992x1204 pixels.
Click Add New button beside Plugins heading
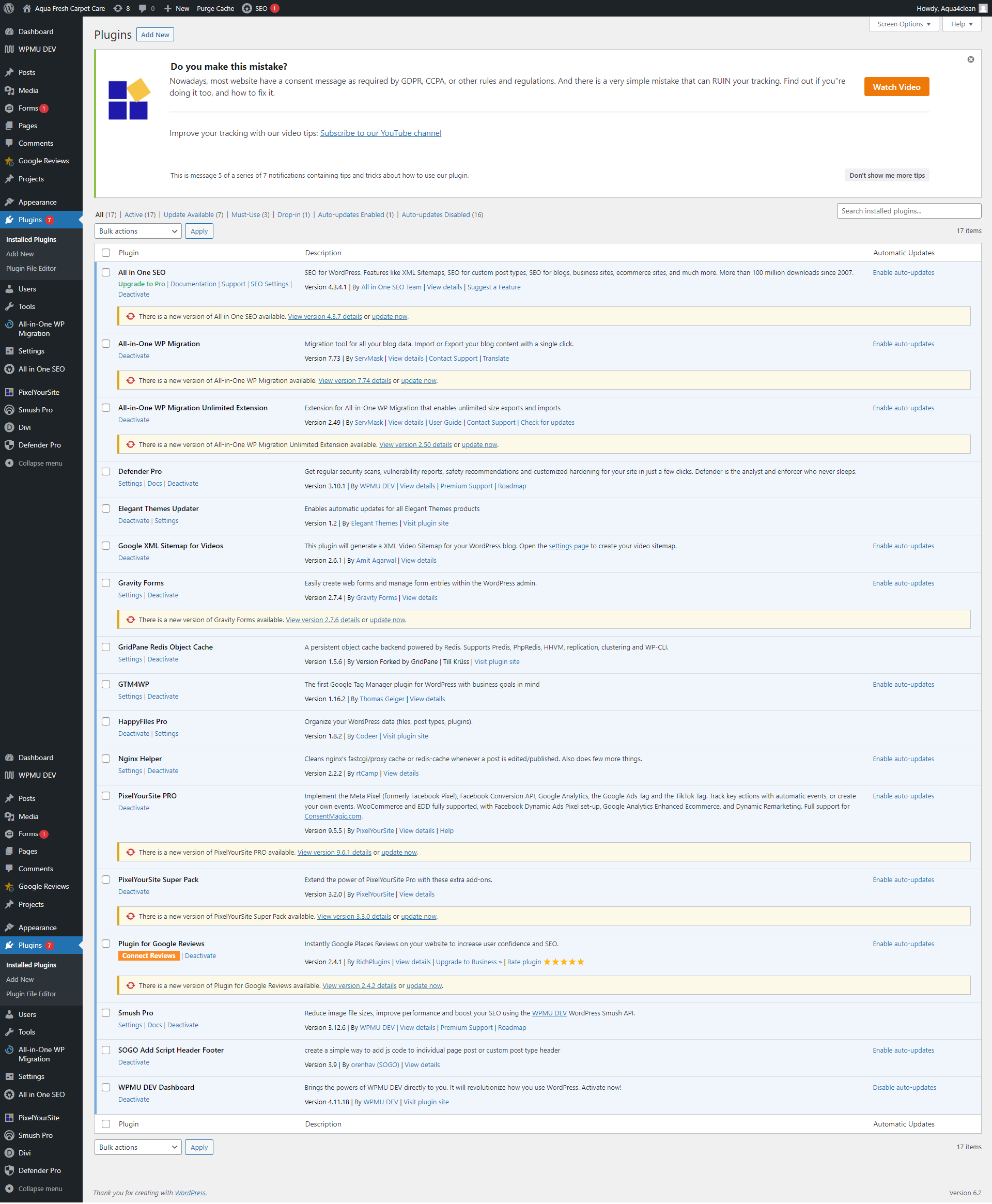pos(155,35)
